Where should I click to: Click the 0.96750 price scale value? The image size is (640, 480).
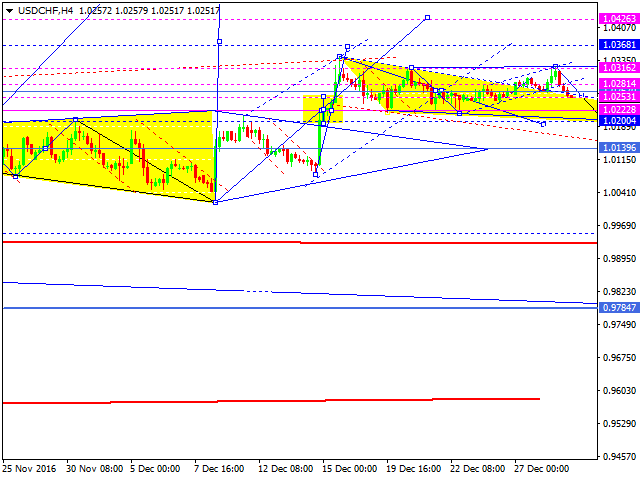point(620,358)
